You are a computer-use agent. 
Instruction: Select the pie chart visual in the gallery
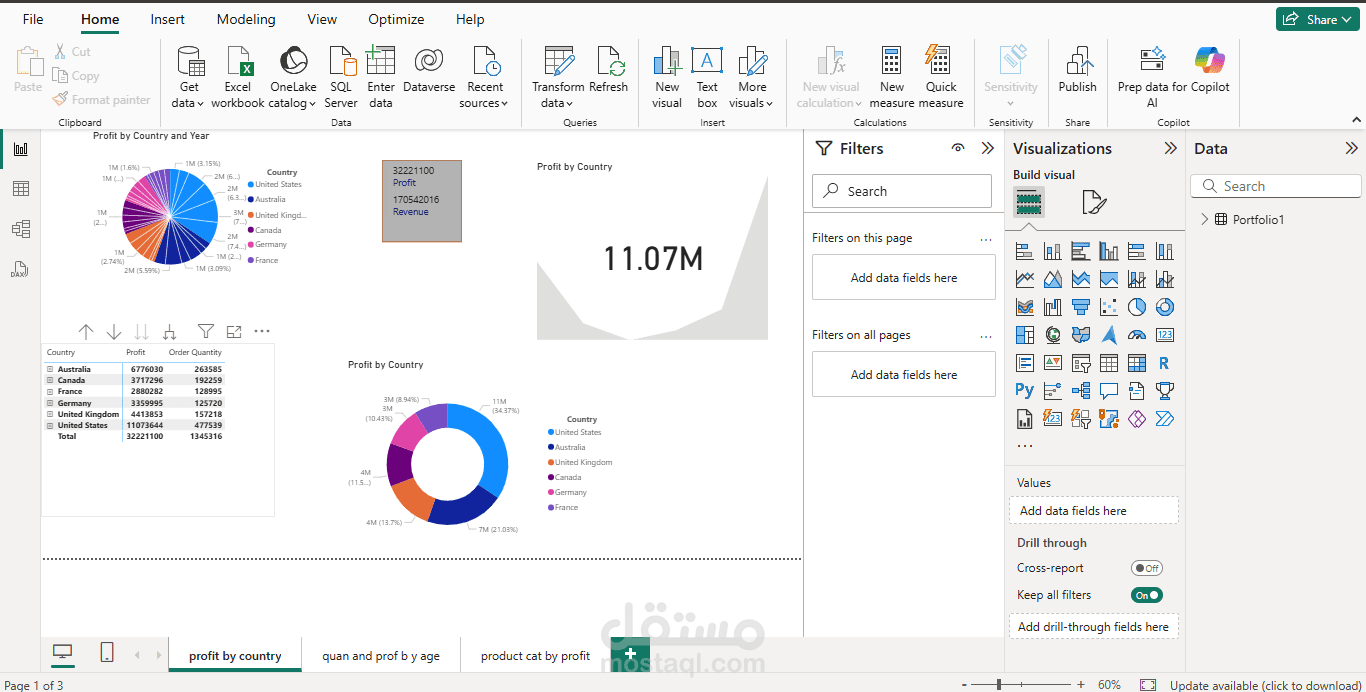click(x=1136, y=307)
